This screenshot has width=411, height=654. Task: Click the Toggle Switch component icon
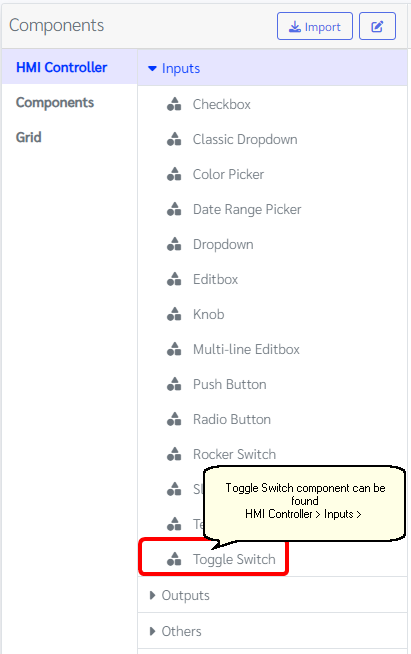click(174, 559)
